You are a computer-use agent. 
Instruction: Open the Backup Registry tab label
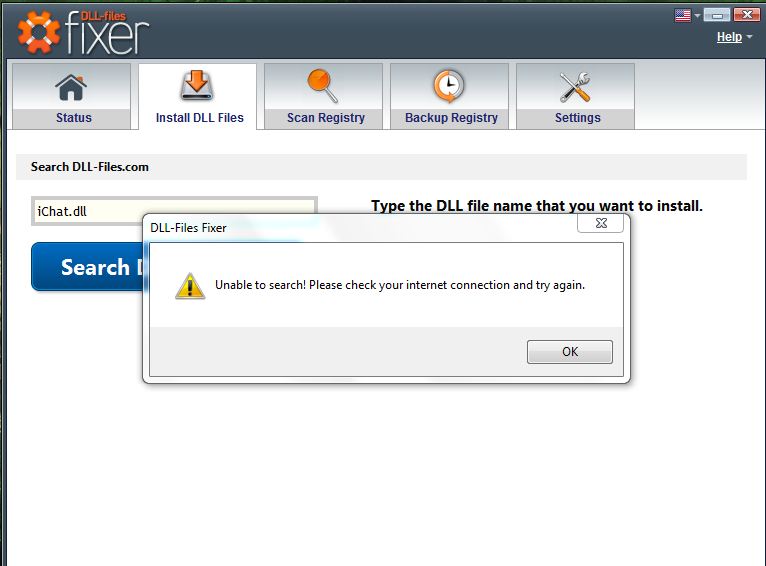451,118
